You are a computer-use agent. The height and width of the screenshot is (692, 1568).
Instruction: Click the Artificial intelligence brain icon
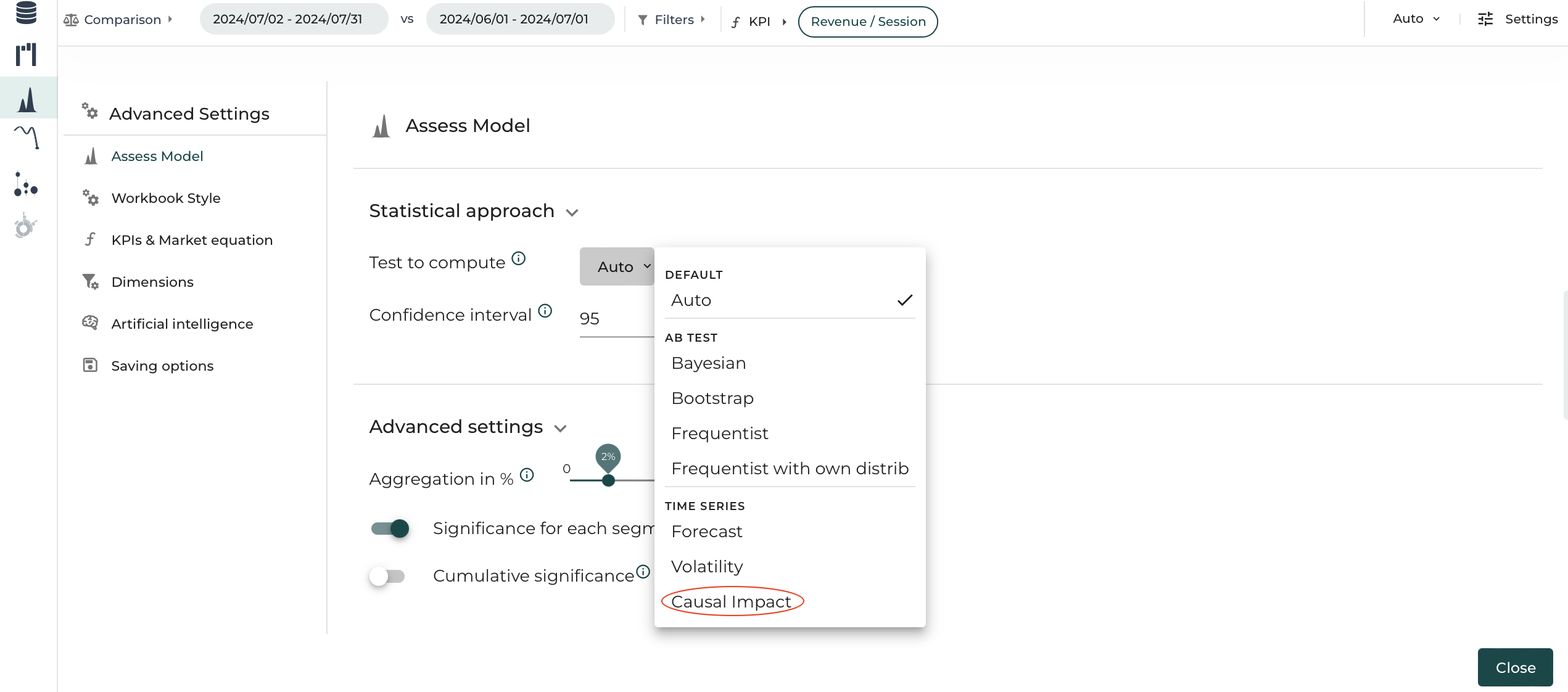coord(90,323)
